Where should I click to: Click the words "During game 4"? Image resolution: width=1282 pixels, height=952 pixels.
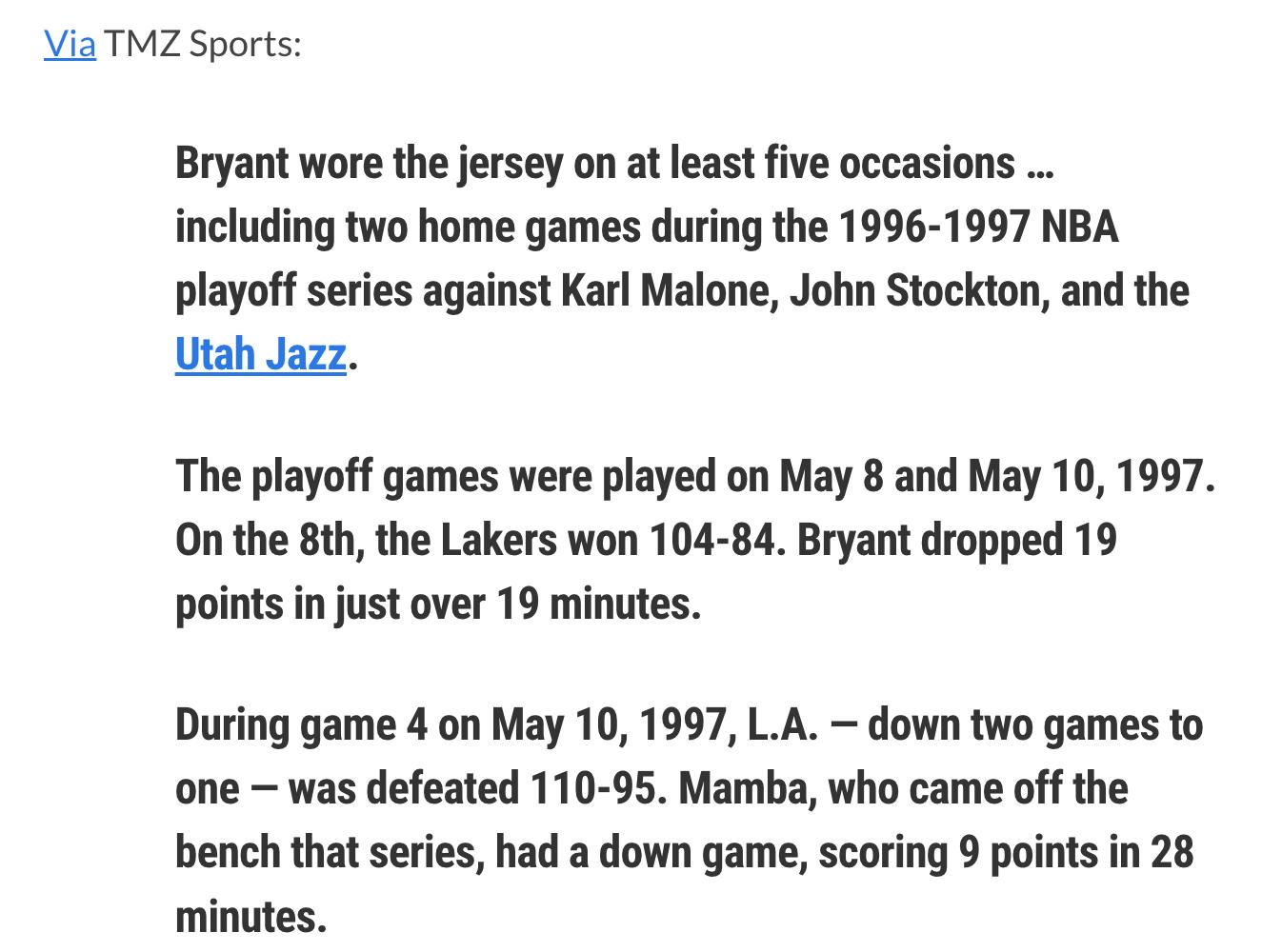pyautogui.click(x=301, y=724)
